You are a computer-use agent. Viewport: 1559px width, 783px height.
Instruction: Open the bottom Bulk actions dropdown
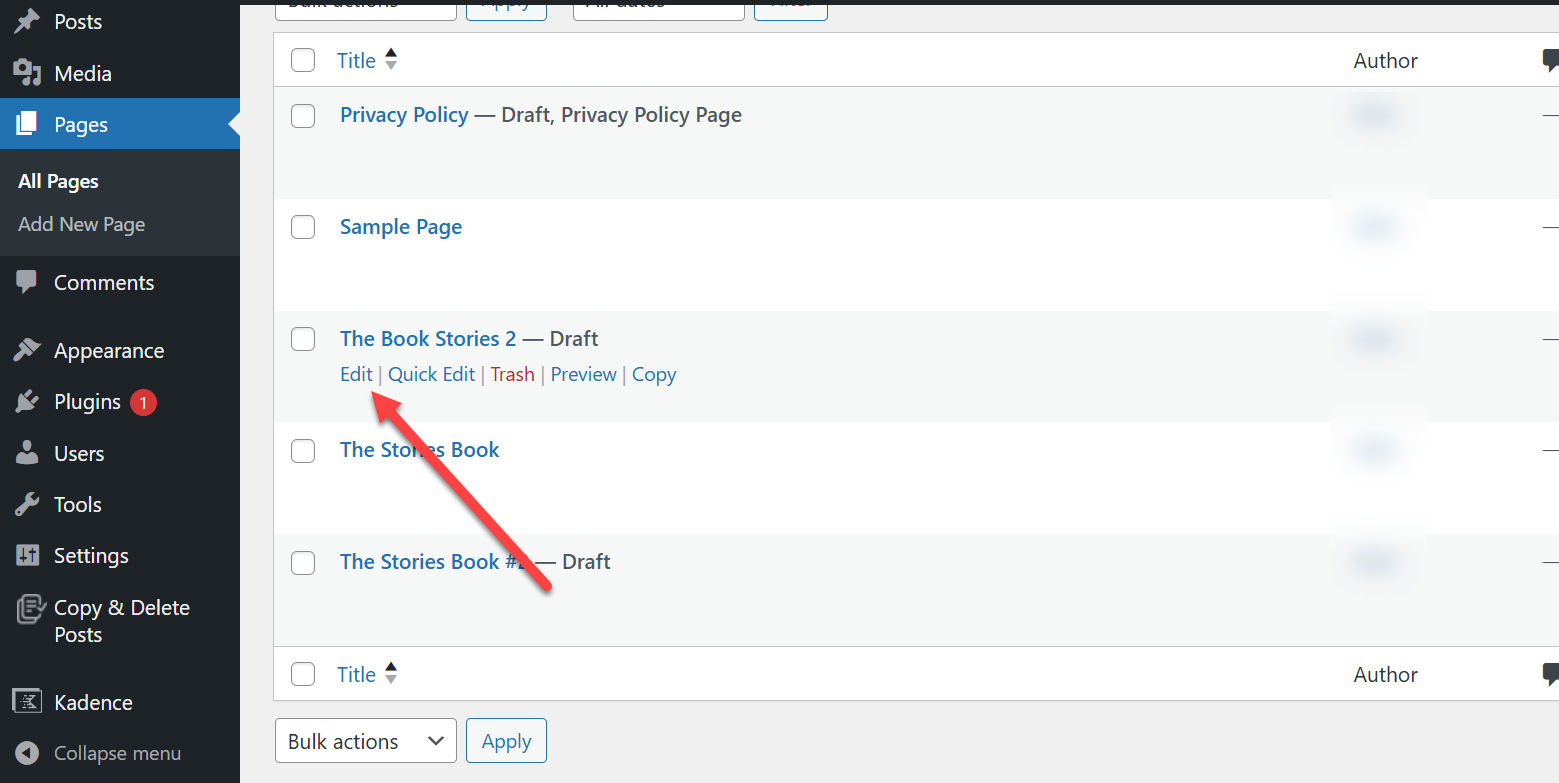click(366, 741)
